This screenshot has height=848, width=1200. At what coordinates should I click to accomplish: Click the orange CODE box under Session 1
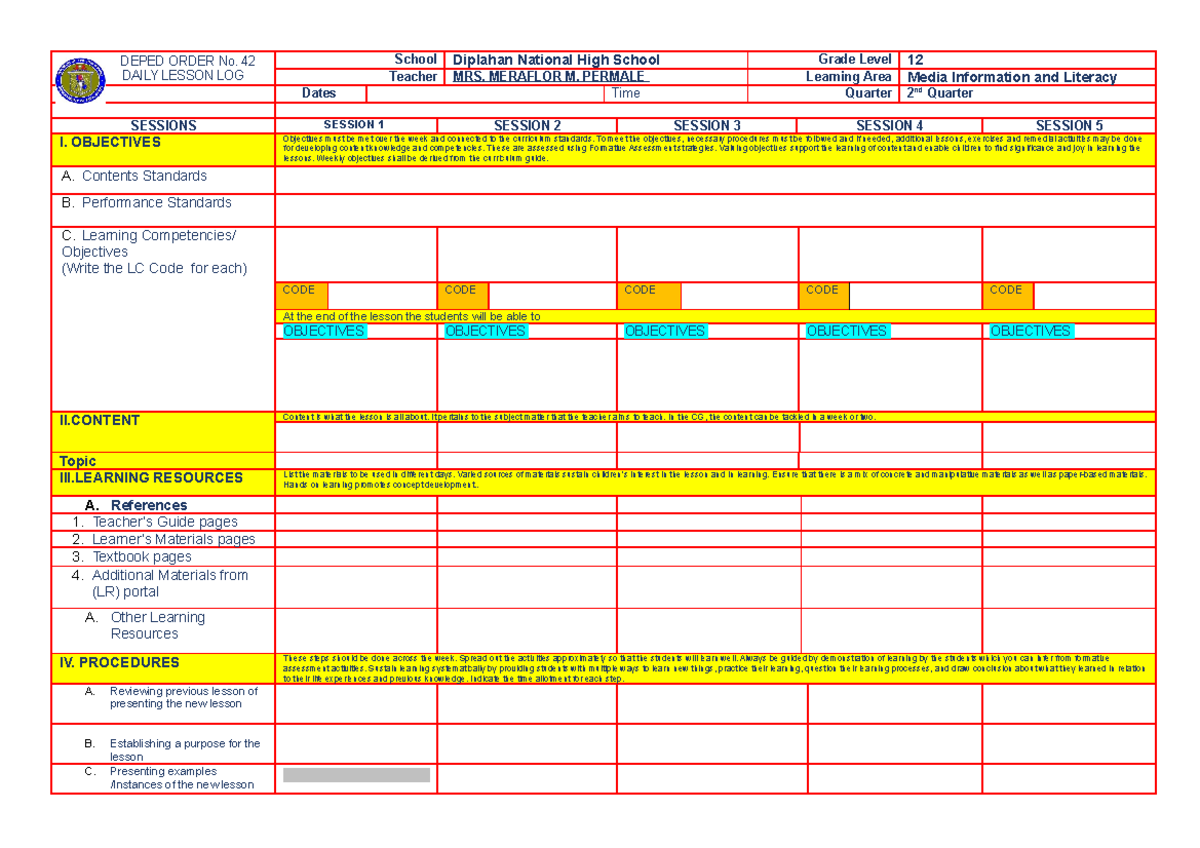click(x=300, y=294)
